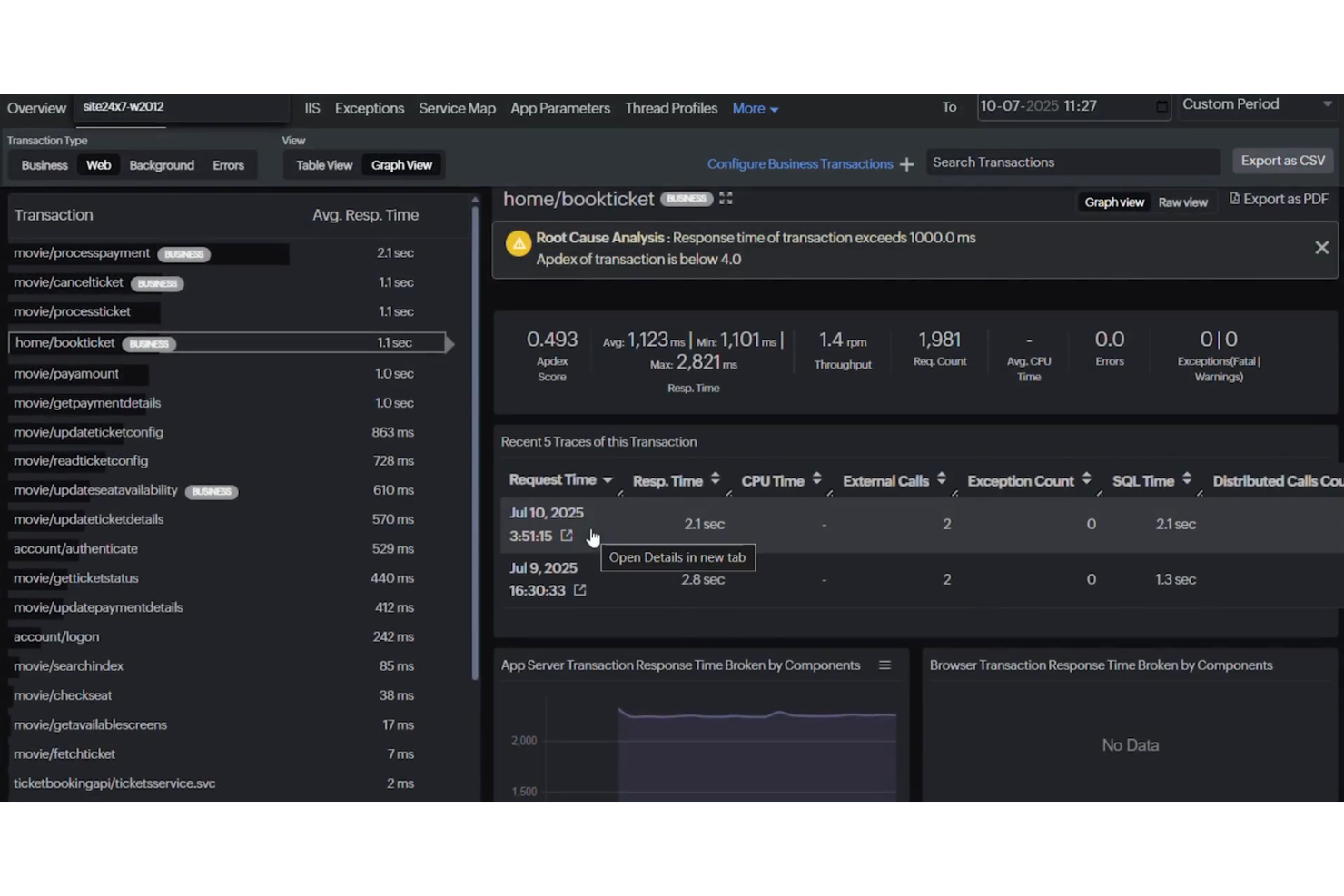Click the transaction list vertical scrollbar
The width and height of the screenshot is (1344, 896).
coord(475,442)
